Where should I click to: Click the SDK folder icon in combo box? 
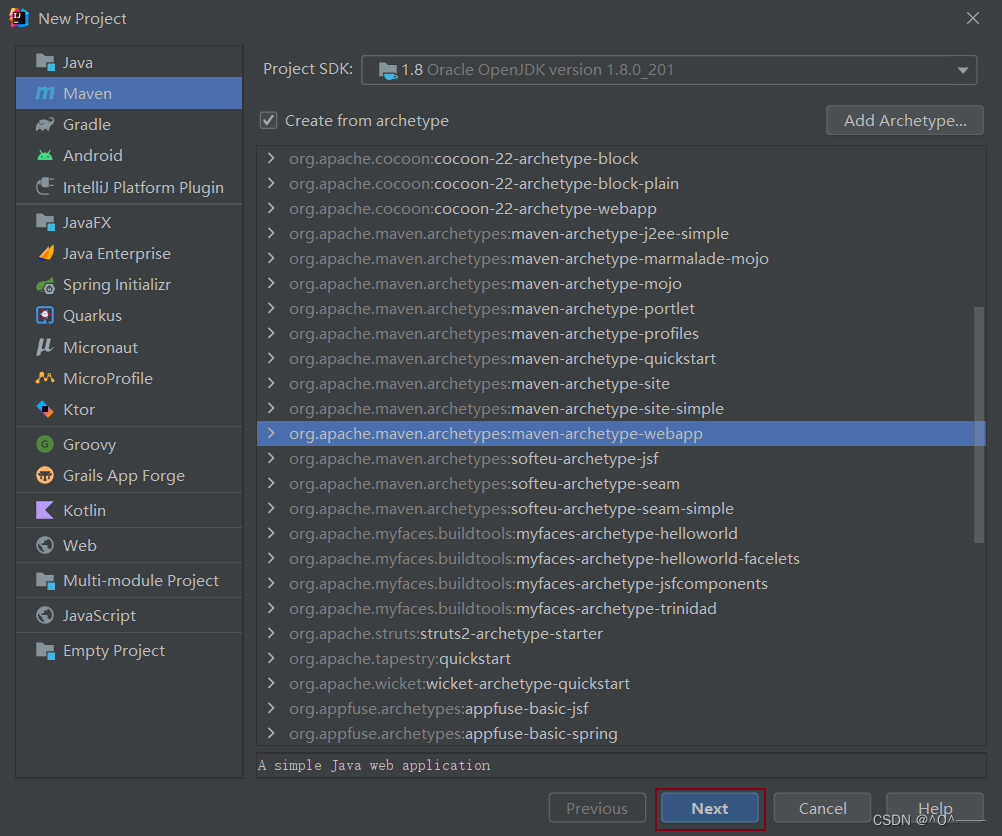[387, 70]
